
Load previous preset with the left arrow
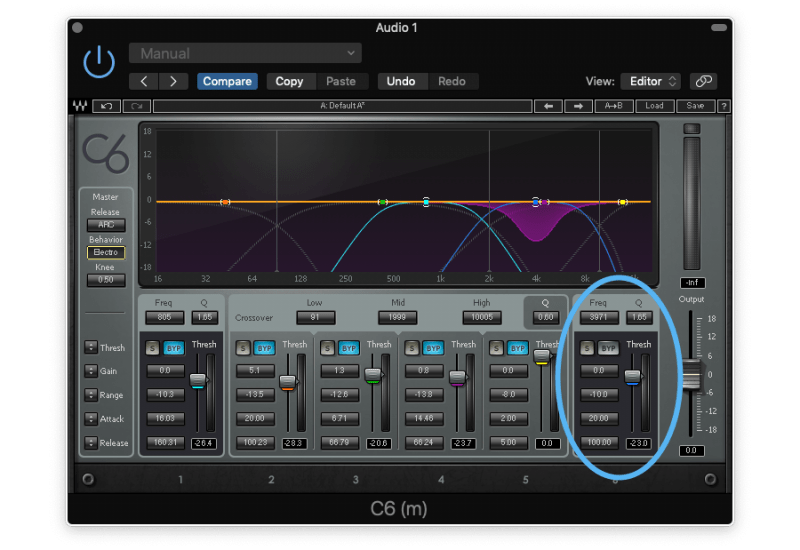pos(548,106)
